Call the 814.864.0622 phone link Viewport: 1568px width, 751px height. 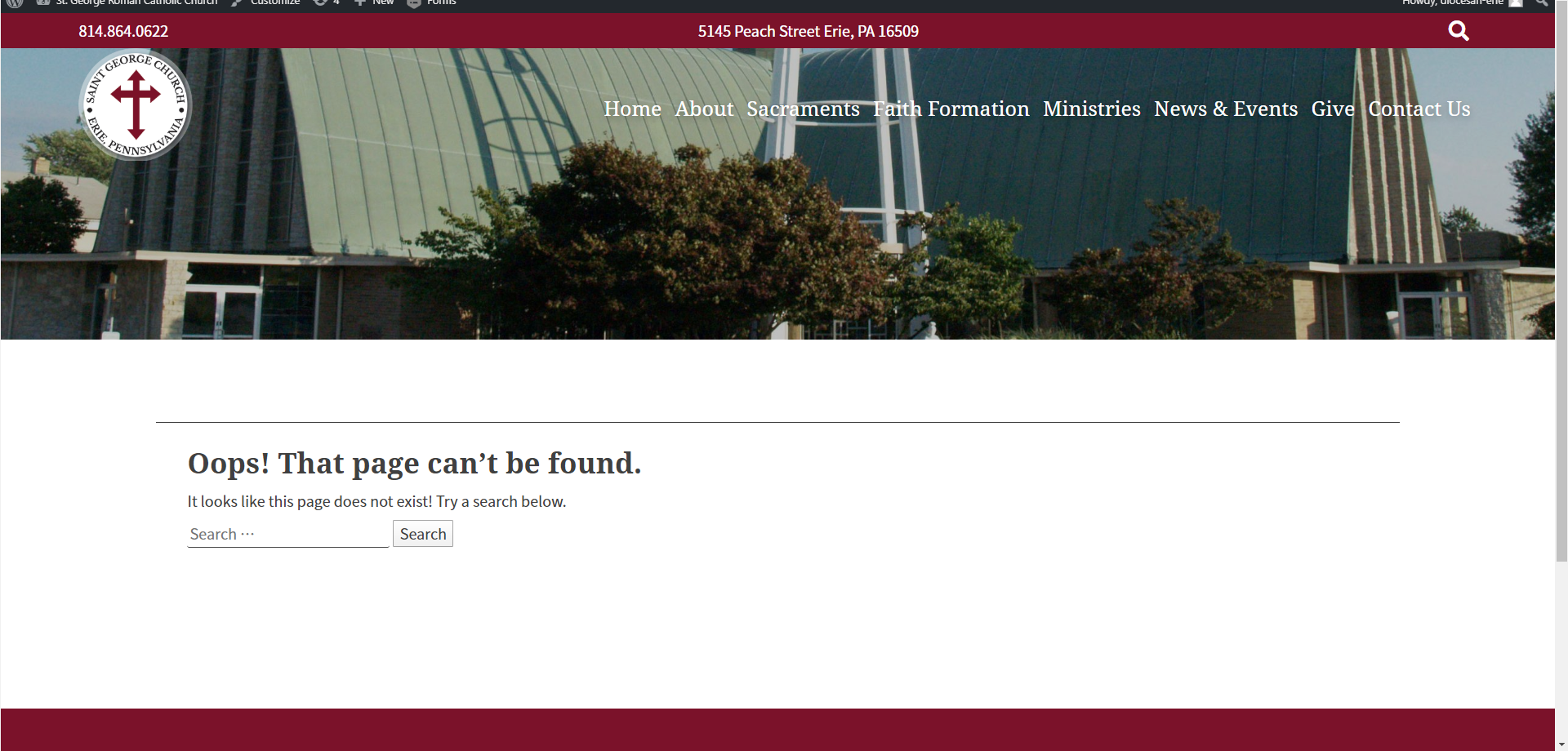[x=123, y=31]
